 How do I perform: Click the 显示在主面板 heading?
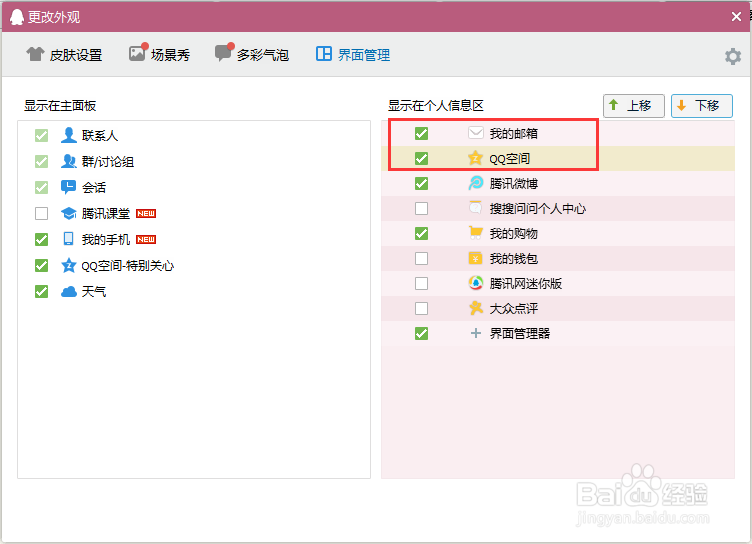tap(60, 106)
